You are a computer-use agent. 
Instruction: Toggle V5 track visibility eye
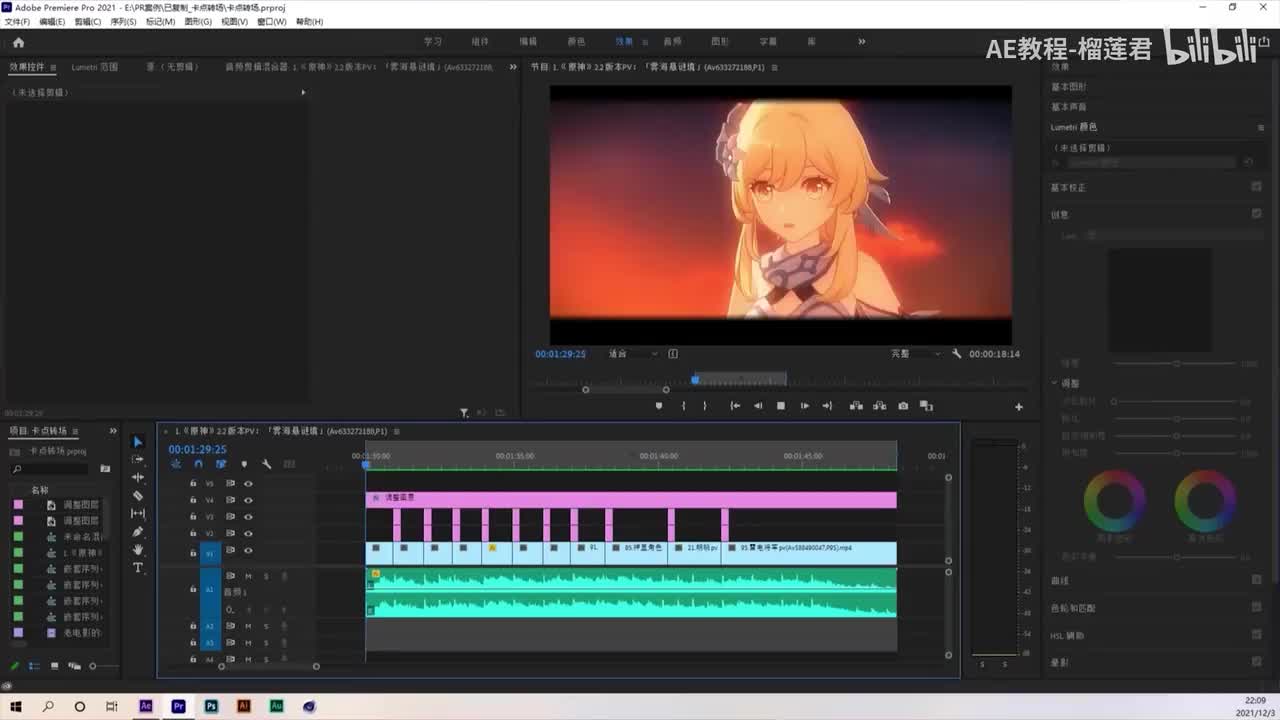[x=248, y=484]
